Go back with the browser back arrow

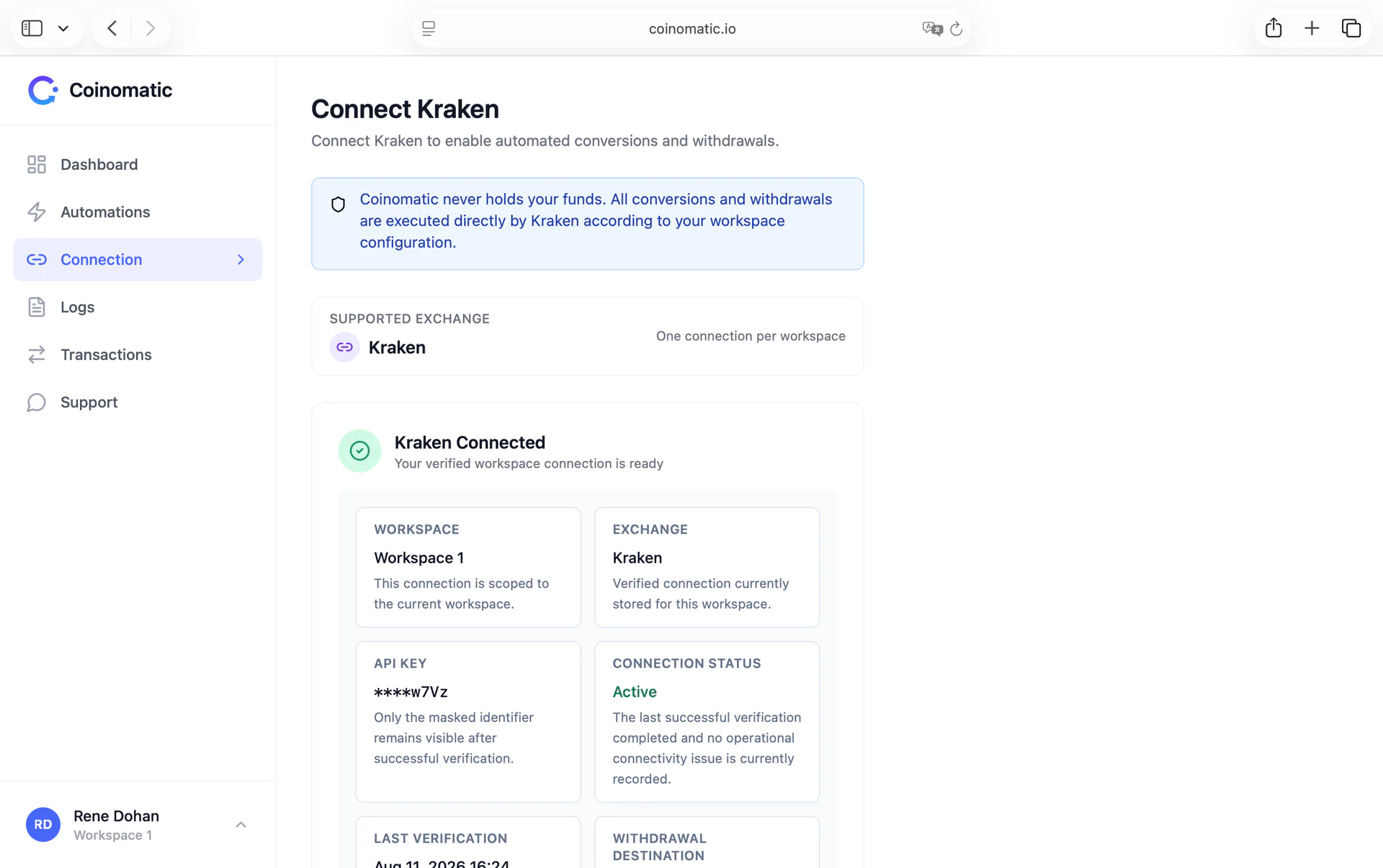tap(112, 28)
